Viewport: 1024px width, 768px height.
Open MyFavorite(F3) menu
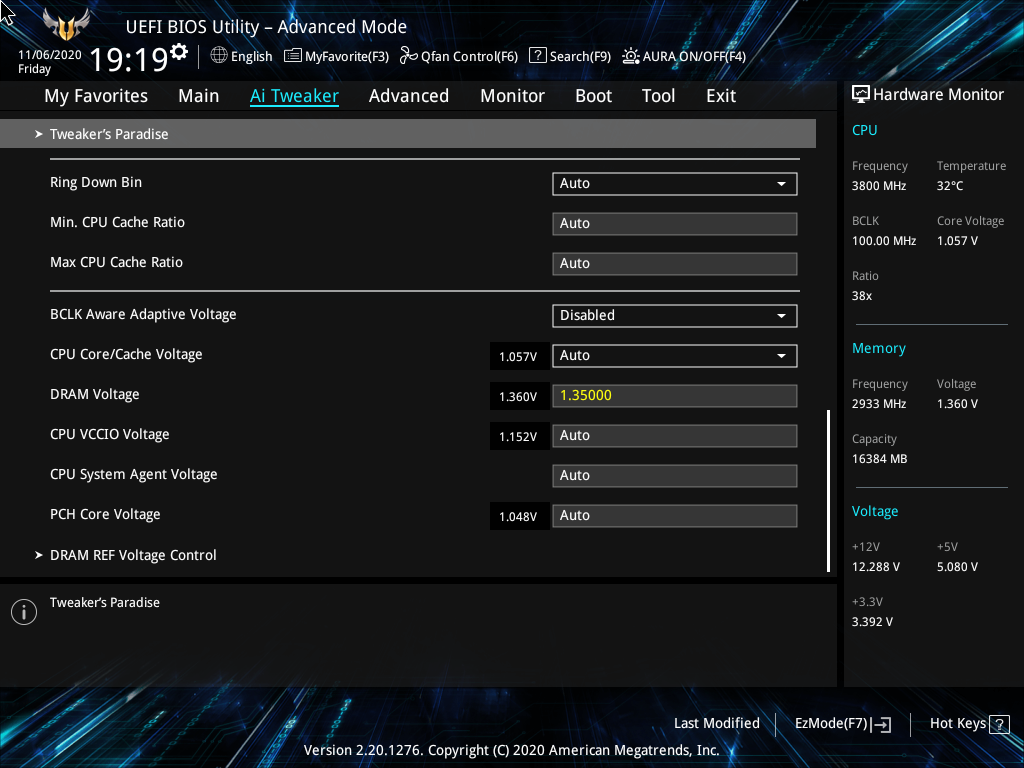point(336,56)
